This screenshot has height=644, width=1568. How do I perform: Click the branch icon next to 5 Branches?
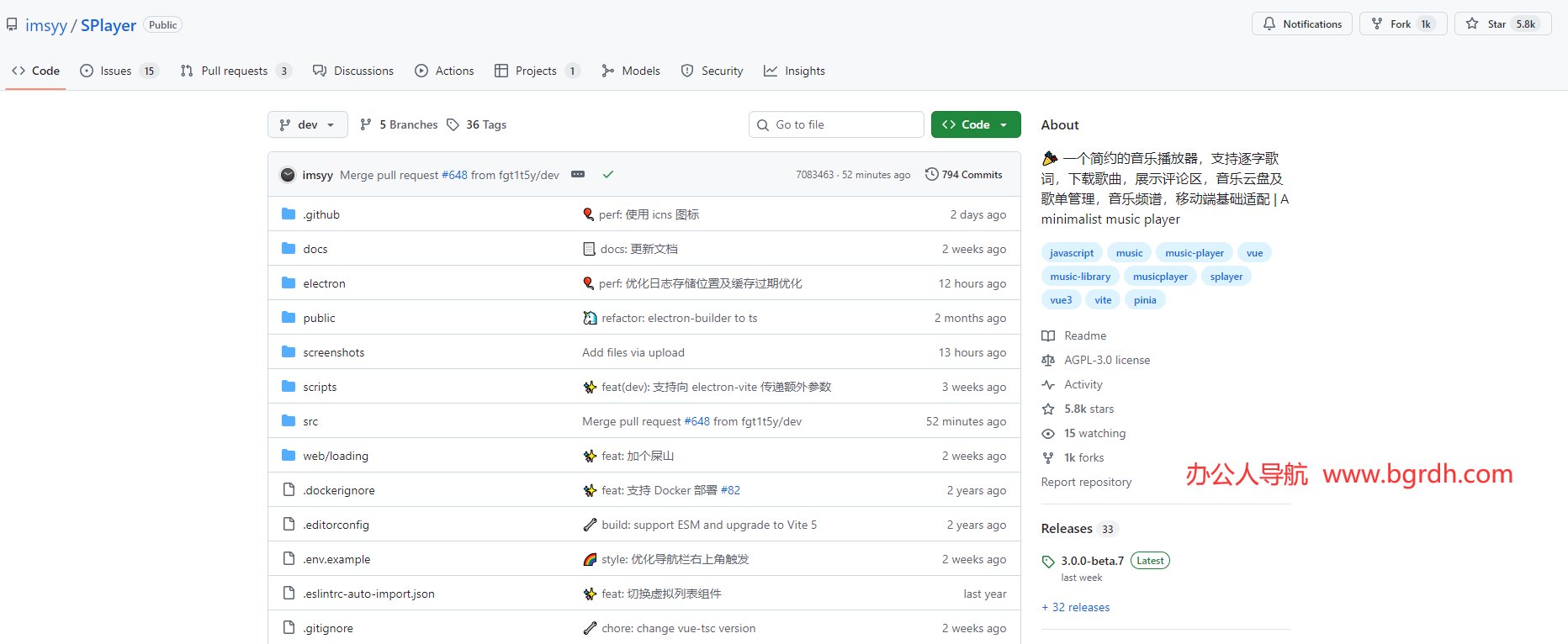pos(365,124)
